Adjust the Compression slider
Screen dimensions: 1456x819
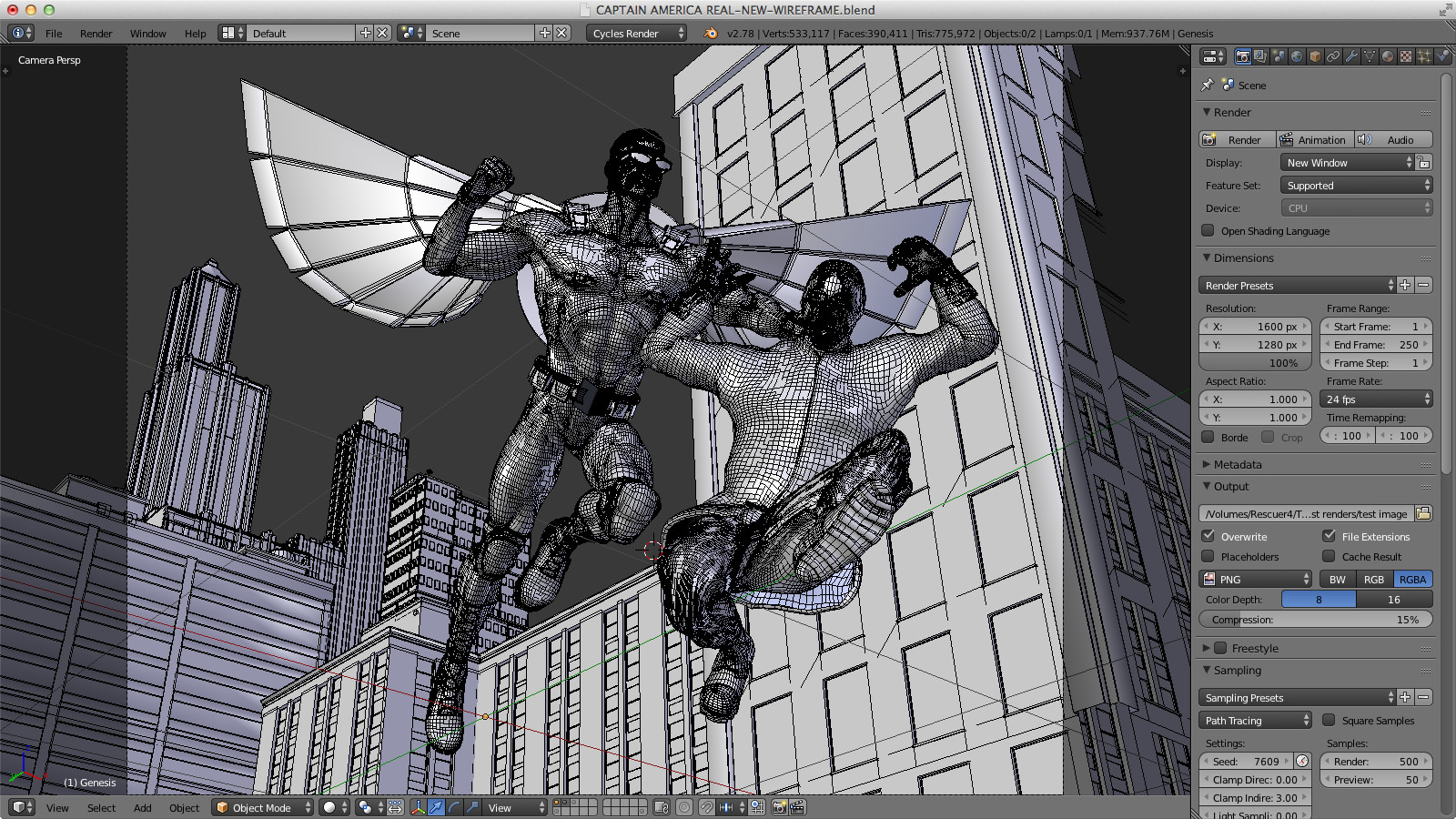tap(1315, 619)
